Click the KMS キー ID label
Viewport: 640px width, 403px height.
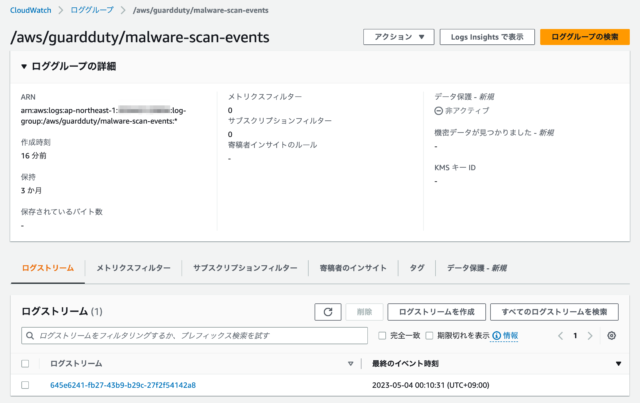[455, 168]
